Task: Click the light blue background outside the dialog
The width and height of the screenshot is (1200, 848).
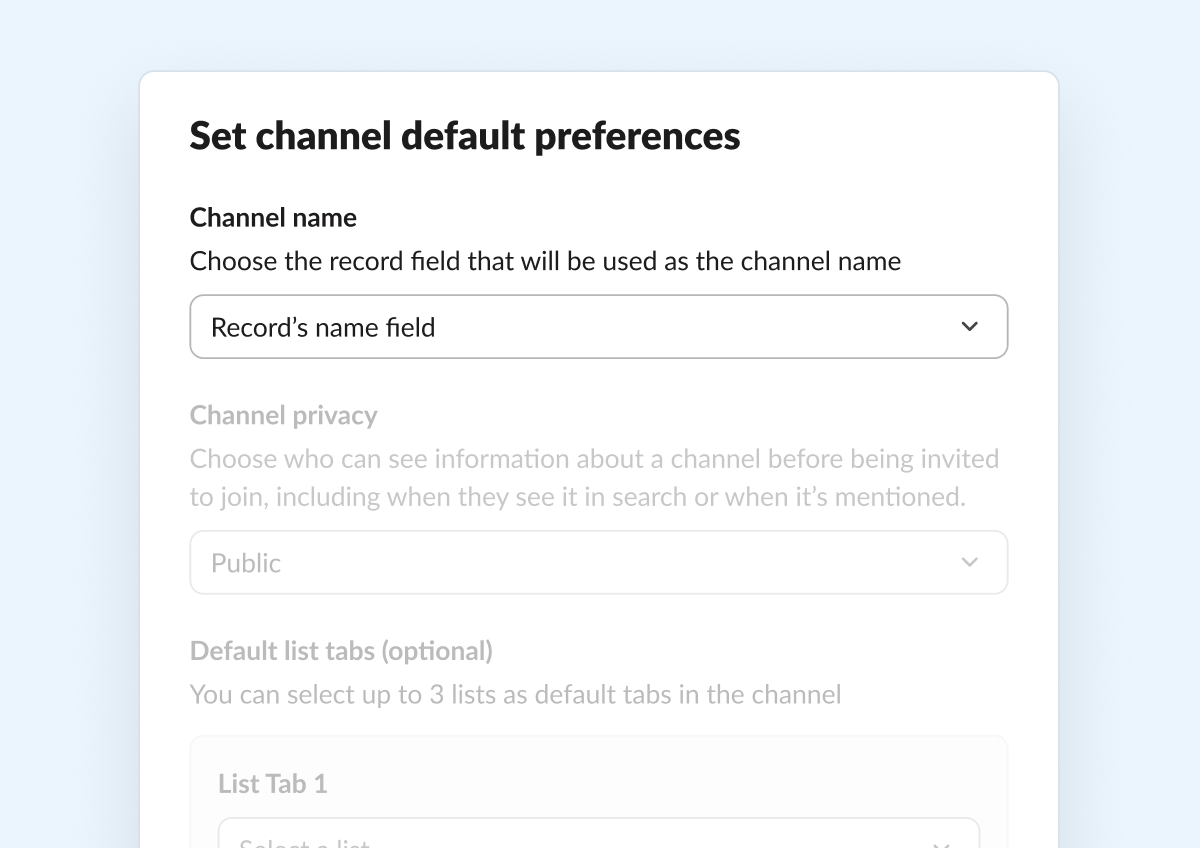Action: pyautogui.click(x=70, y=400)
